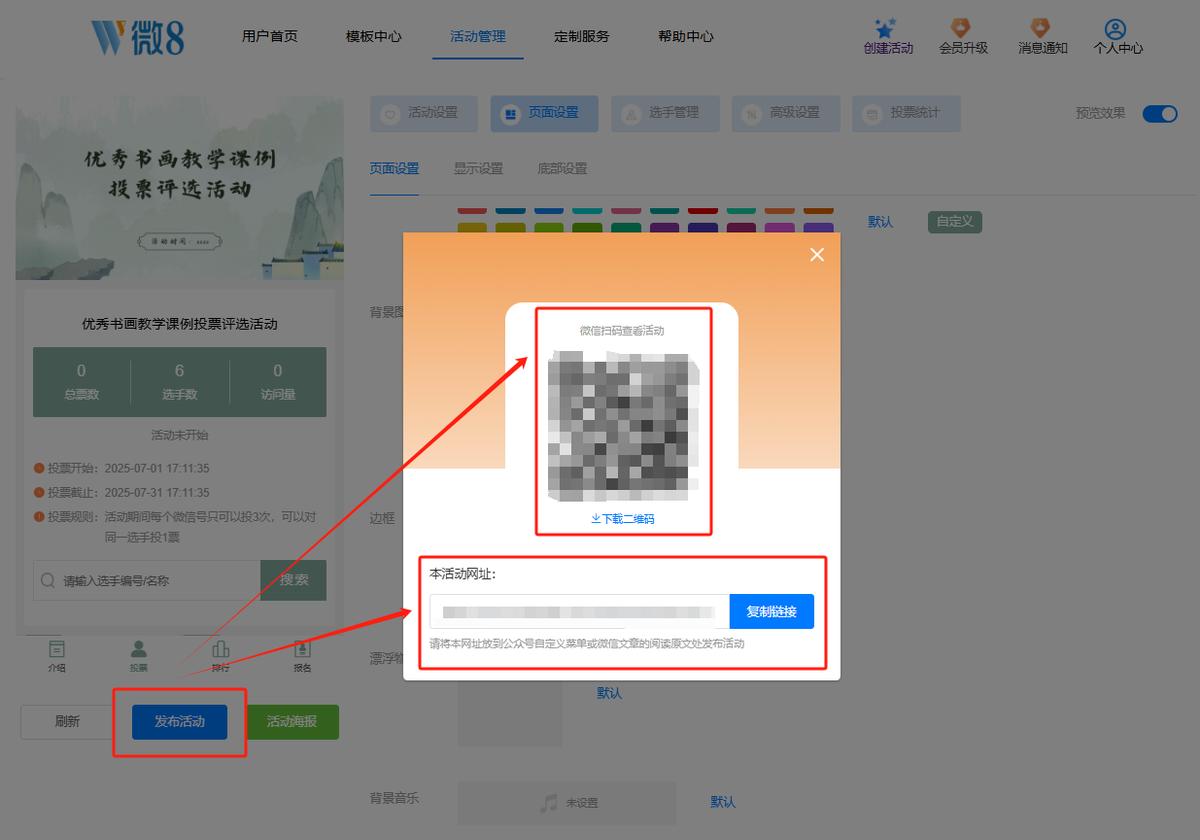Tap the 投票 icon in preview nav
This screenshot has height=840, width=1200.
[x=139, y=649]
